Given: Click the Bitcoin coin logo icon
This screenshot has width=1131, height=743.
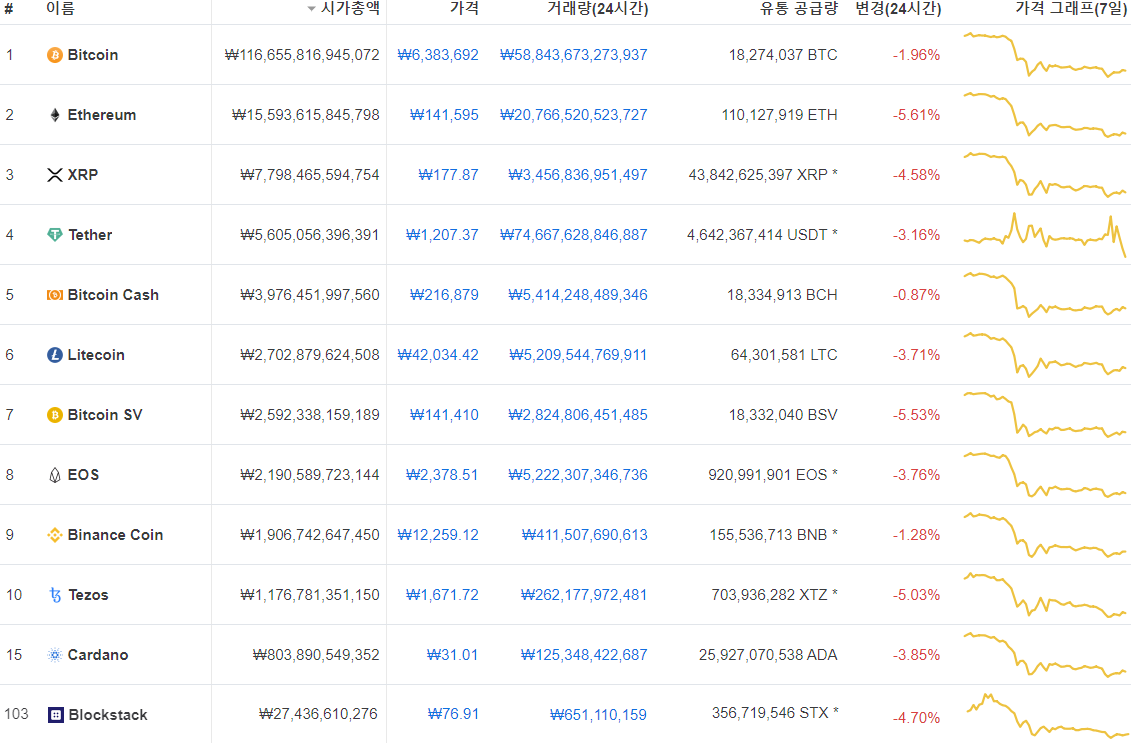Looking at the screenshot, I should point(55,55).
